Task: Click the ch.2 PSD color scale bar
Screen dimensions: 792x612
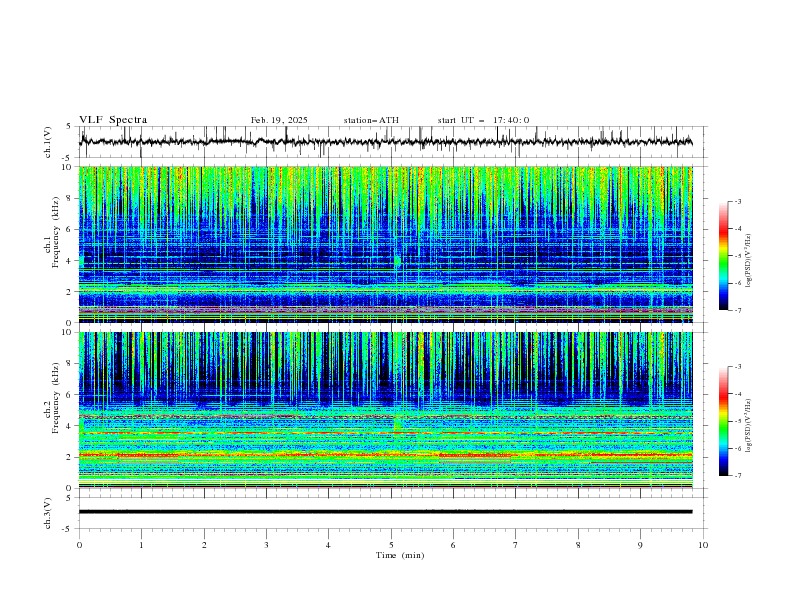Action: pos(724,421)
